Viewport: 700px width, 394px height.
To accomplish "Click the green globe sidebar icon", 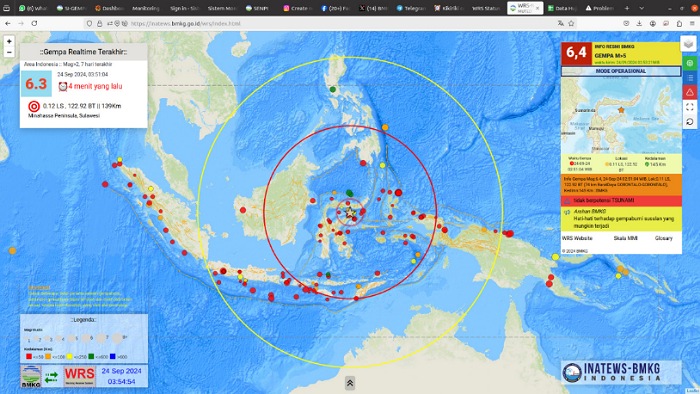I will (x=690, y=63).
